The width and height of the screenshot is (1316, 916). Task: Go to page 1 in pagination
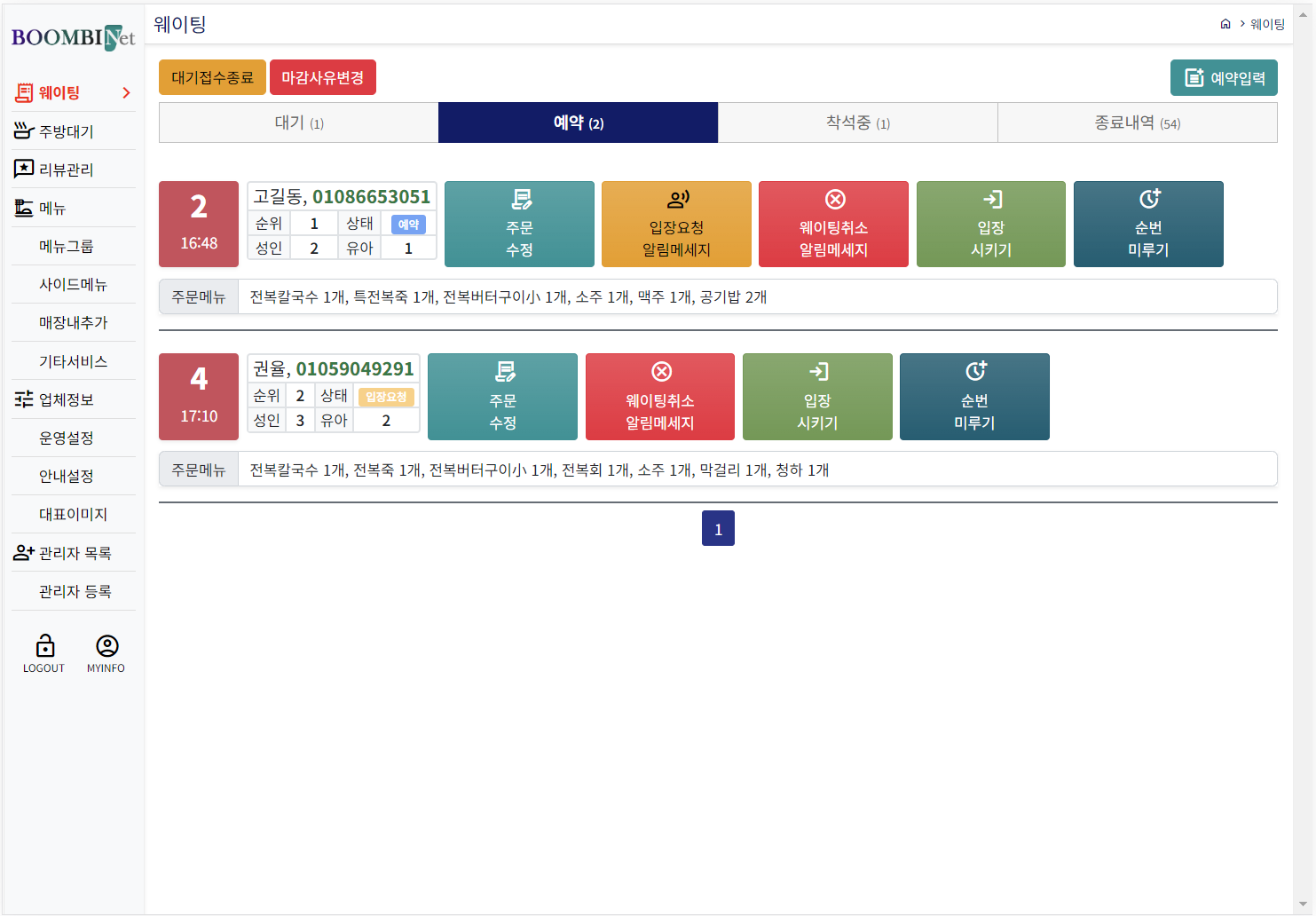click(x=718, y=529)
